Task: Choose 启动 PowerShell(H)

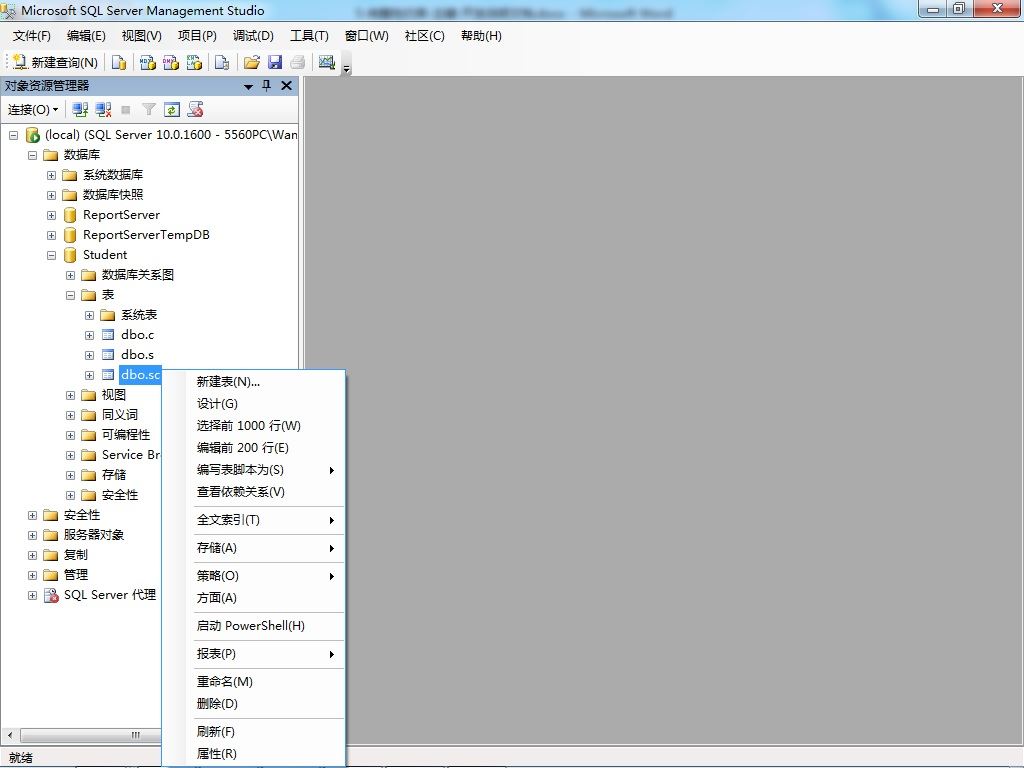Action: [x=253, y=626]
